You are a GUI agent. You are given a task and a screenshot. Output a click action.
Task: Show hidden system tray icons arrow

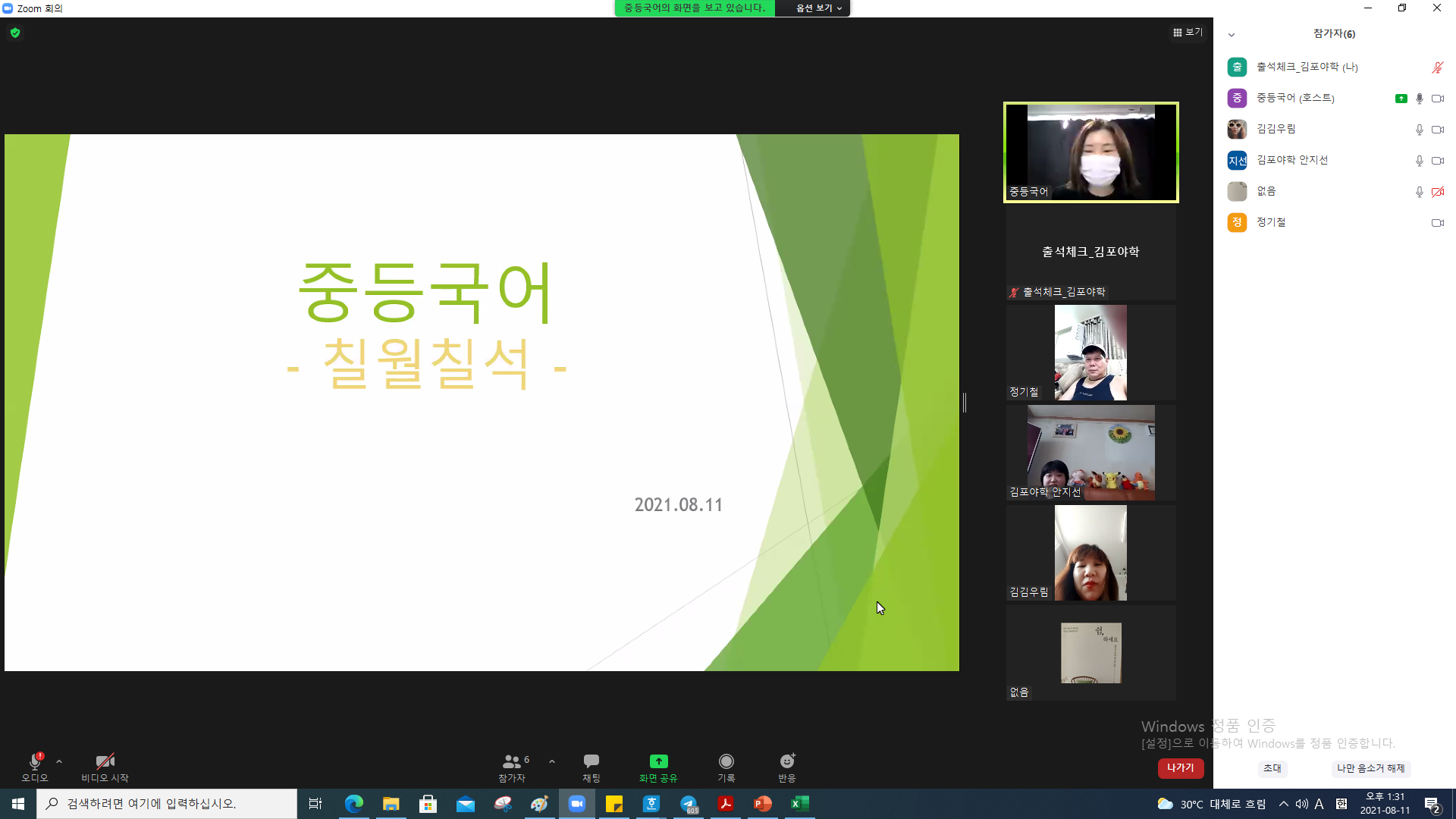[x=1283, y=804]
